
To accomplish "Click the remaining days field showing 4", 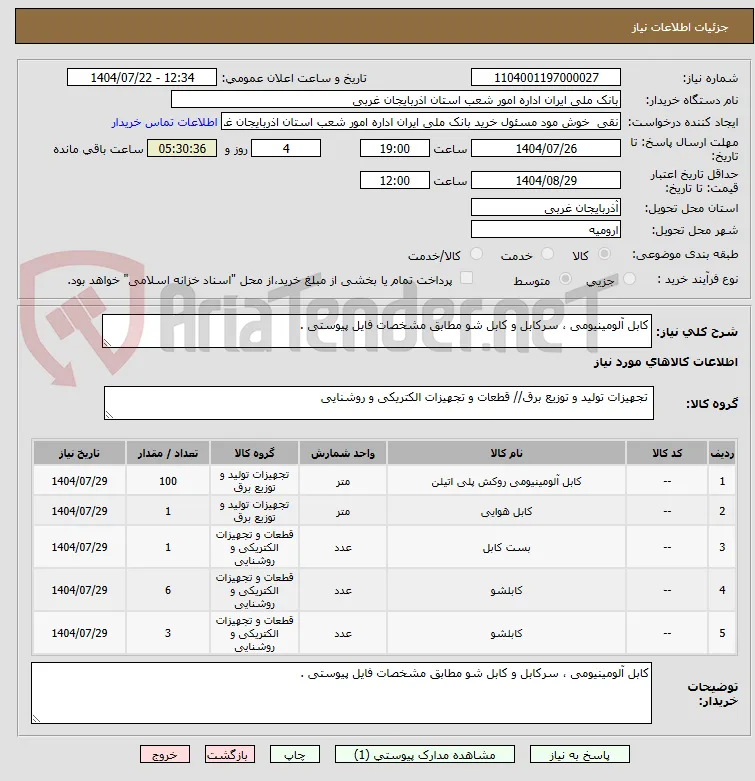I will [x=286, y=148].
